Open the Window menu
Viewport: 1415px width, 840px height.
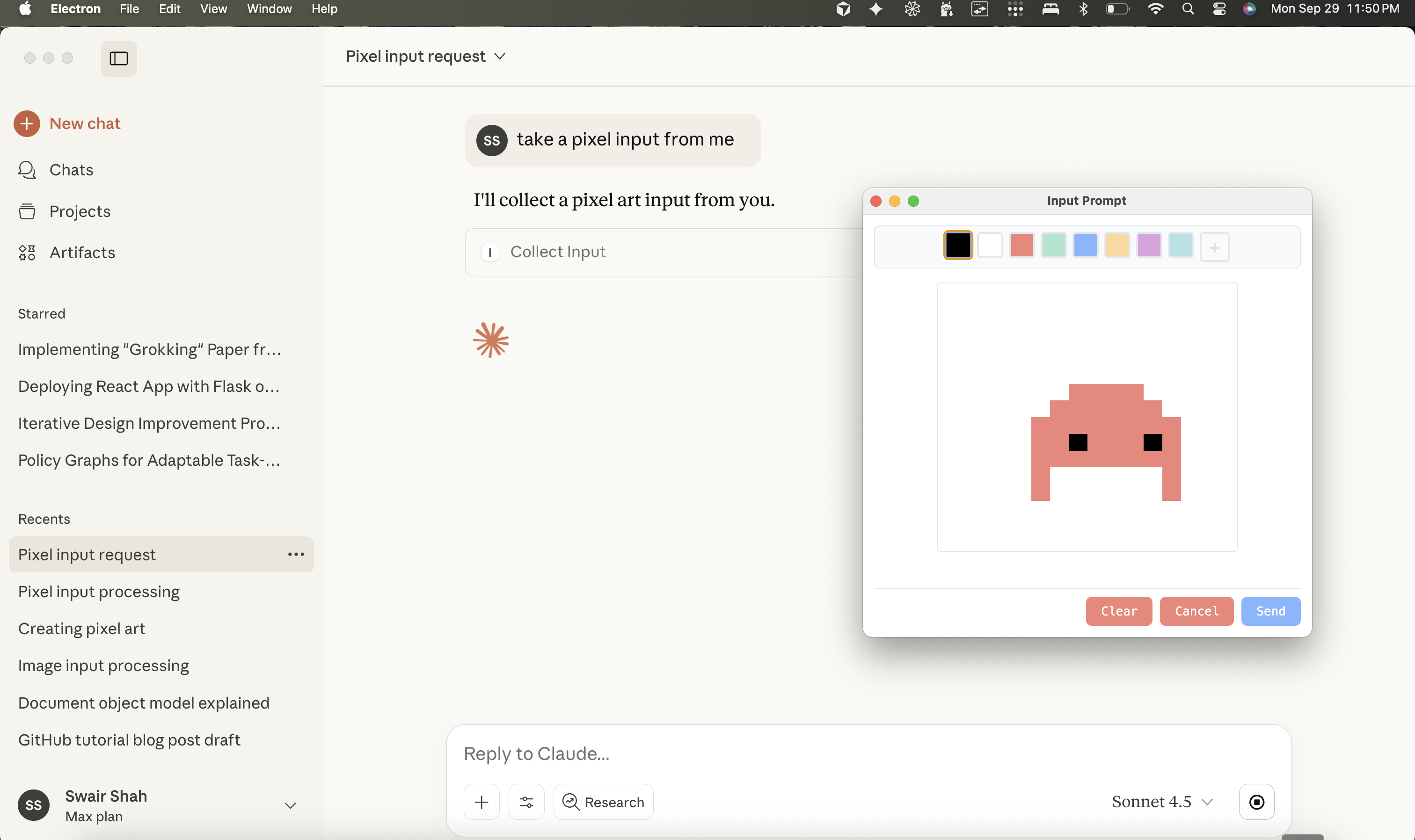(269, 8)
